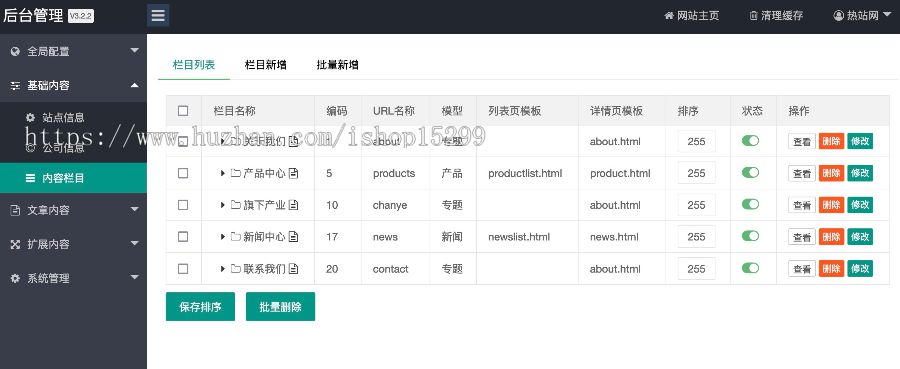Check the checkbox for 产品中心 row
Viewport: 900px width, 369px height.
pos(183,173)
